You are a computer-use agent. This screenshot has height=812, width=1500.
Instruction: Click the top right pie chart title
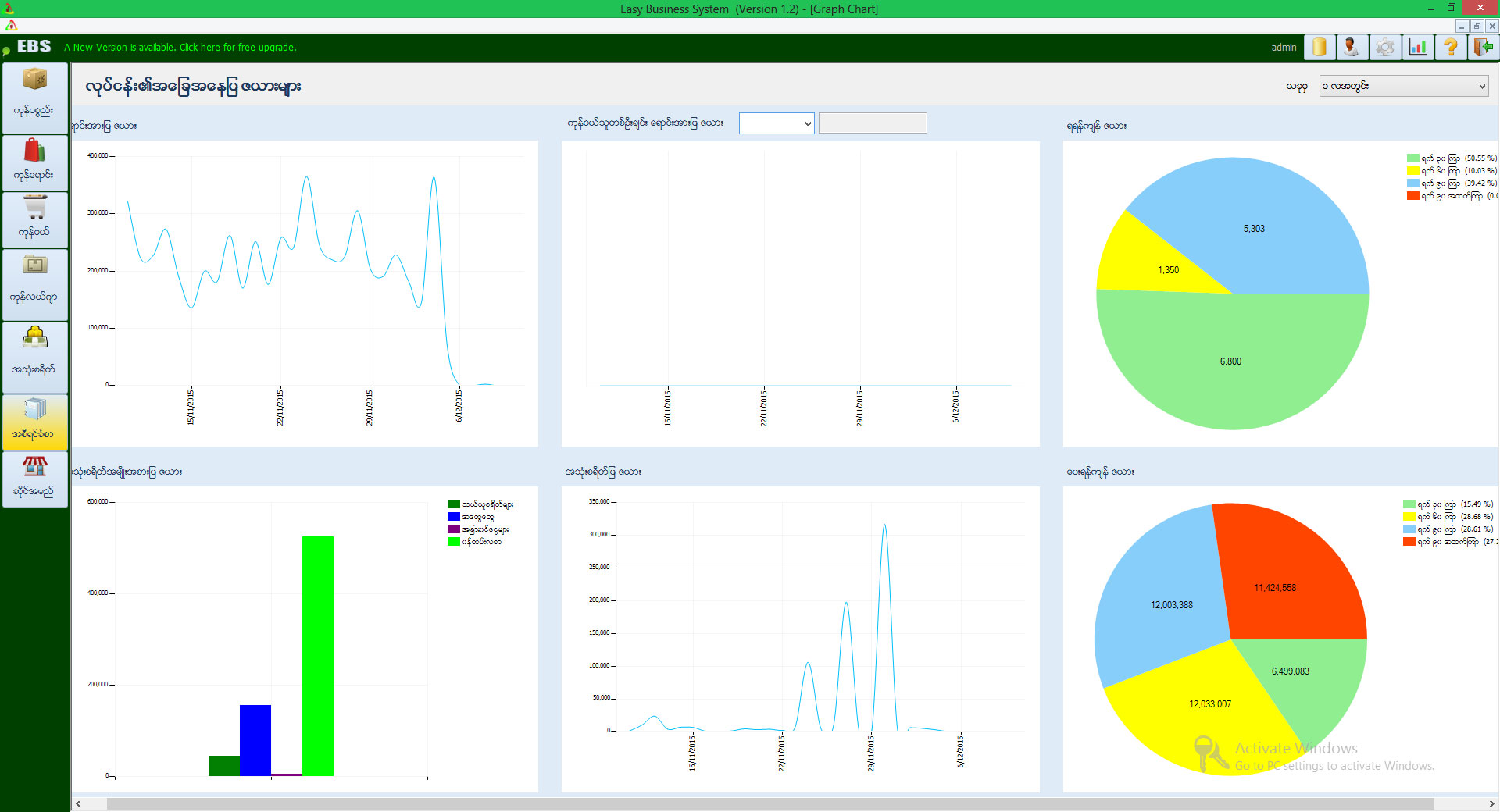1096,126
